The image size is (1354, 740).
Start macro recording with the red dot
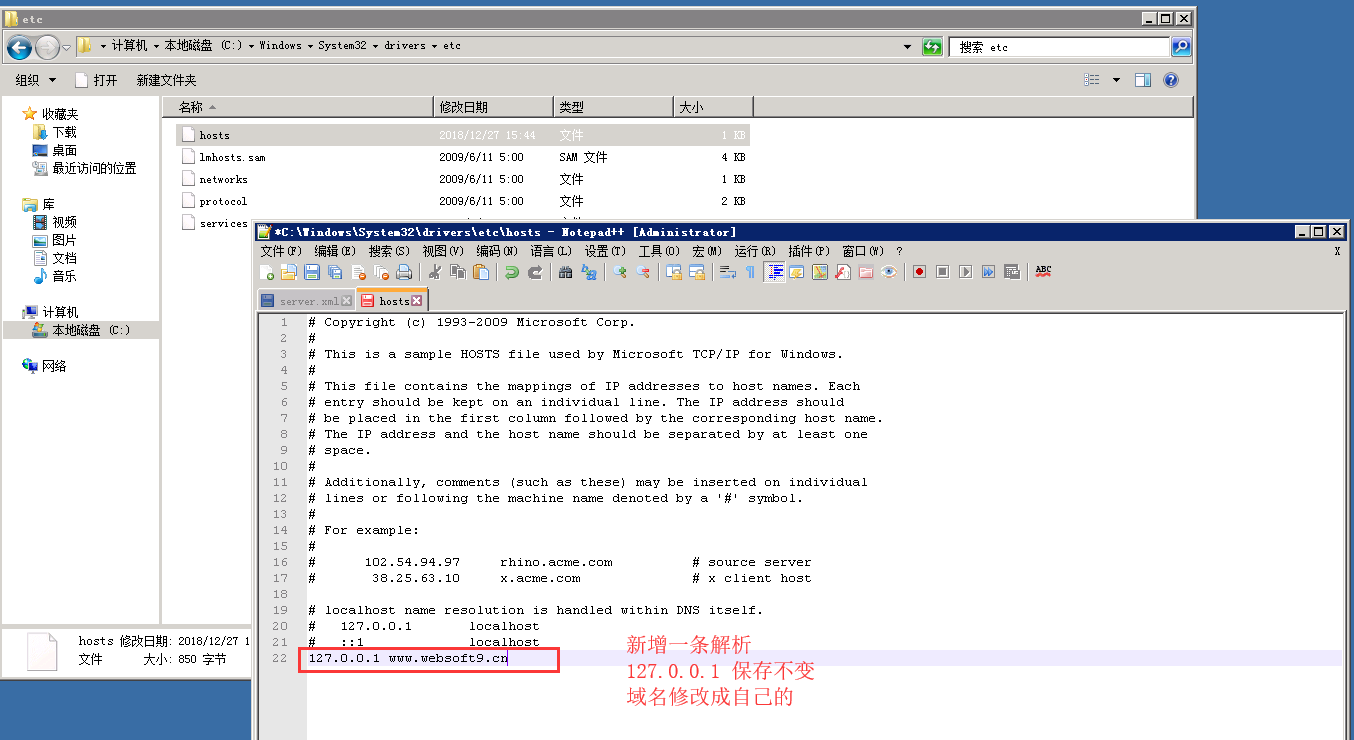click(919, 272)
